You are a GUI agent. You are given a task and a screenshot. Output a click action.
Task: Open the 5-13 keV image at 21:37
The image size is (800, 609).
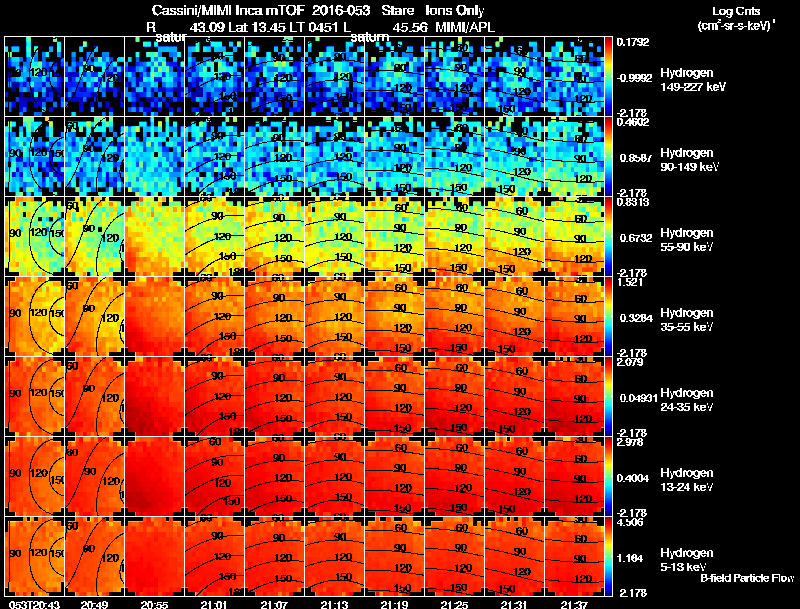pyautogui.click(x=574, y=556)
